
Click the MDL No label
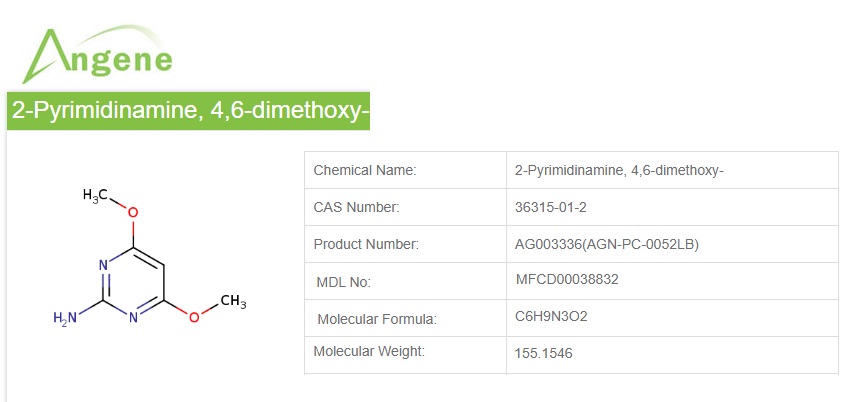[x=343, y=282]
